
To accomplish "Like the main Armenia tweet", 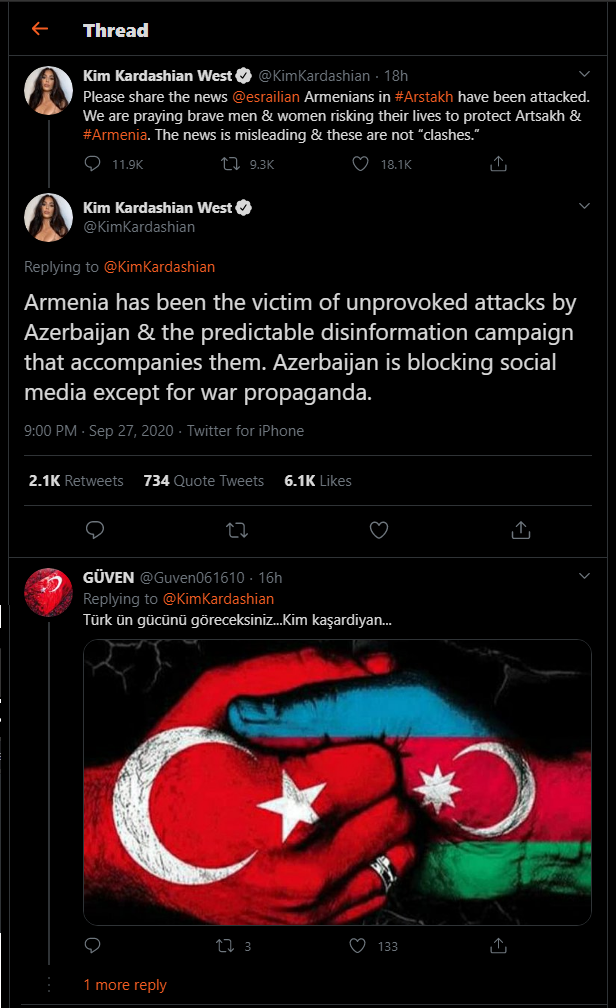I will 379,530.
